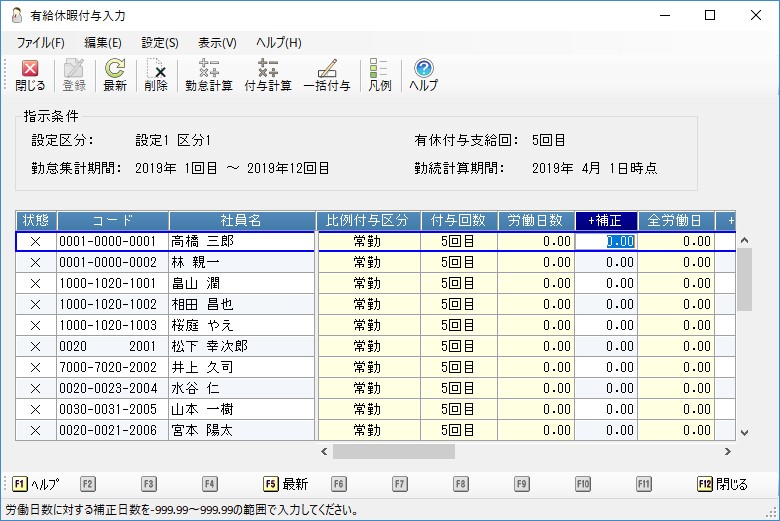Image resolution: width=780 pixels, height=521 pixels.
Task: Open ヘルプ with the question mark icon
Action: click(x=424, y=75)
